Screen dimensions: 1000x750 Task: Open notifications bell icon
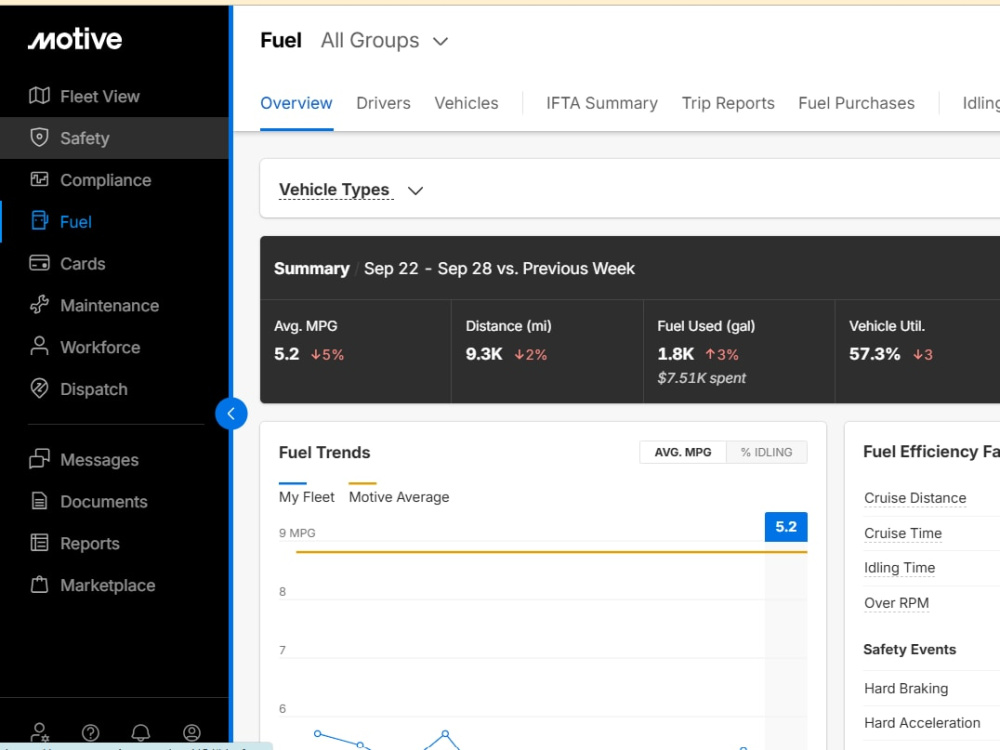(x=141, y=733)
